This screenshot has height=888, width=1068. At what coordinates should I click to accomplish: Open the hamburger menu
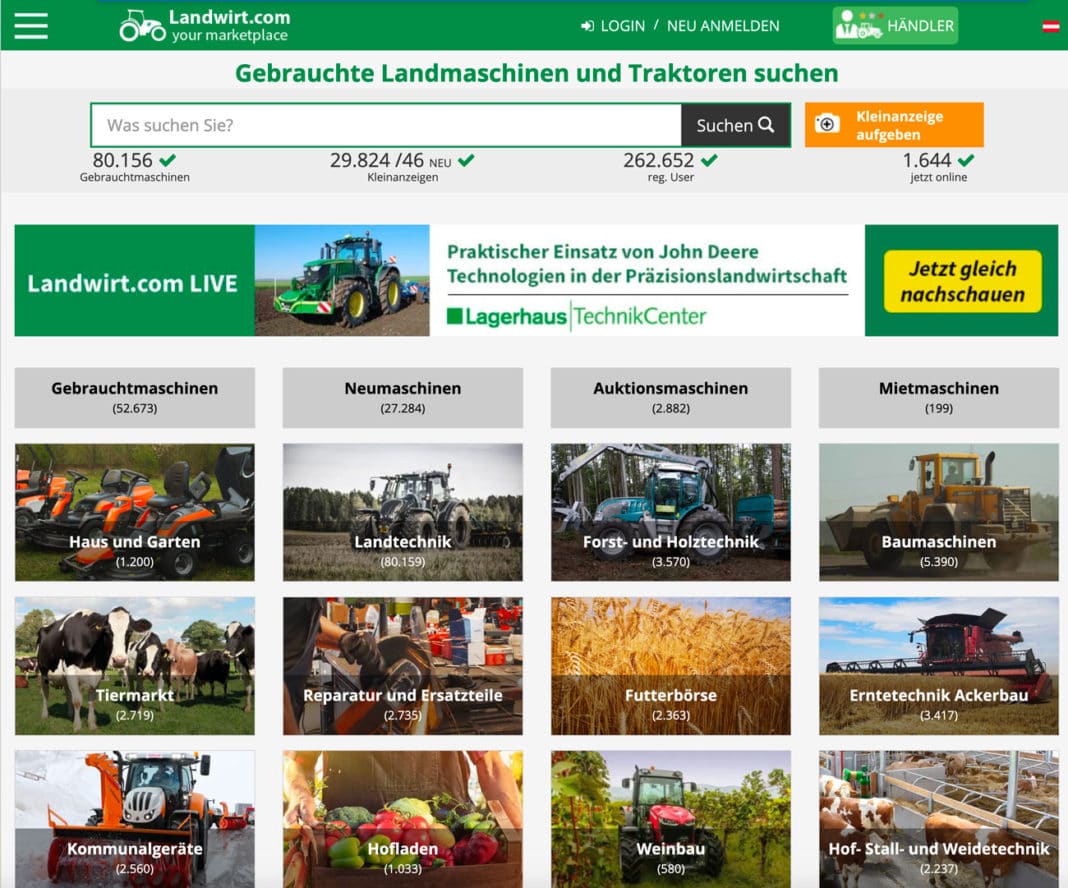coord(31,26)
